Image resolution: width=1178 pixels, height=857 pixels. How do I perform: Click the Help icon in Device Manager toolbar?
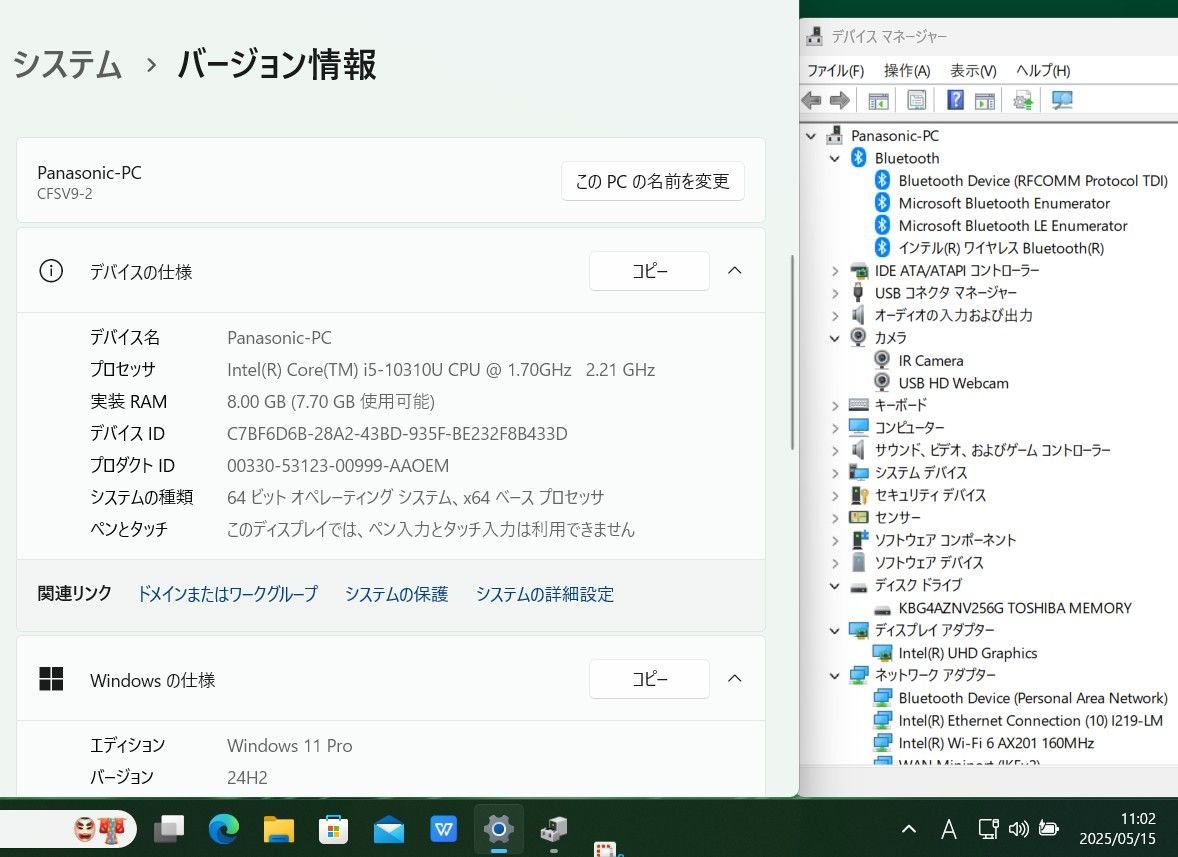click(x=955, y=100)
